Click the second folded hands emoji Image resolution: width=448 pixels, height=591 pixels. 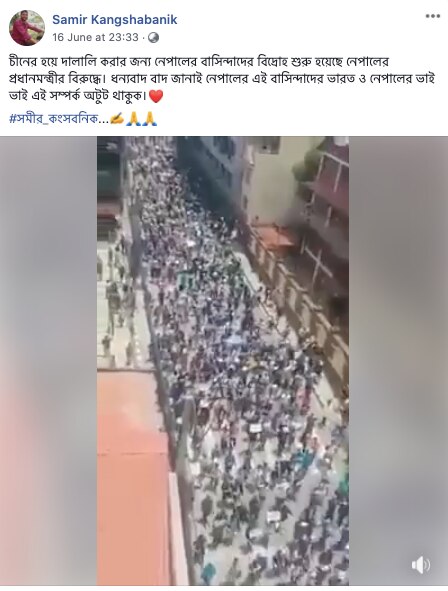coord(150,119)
